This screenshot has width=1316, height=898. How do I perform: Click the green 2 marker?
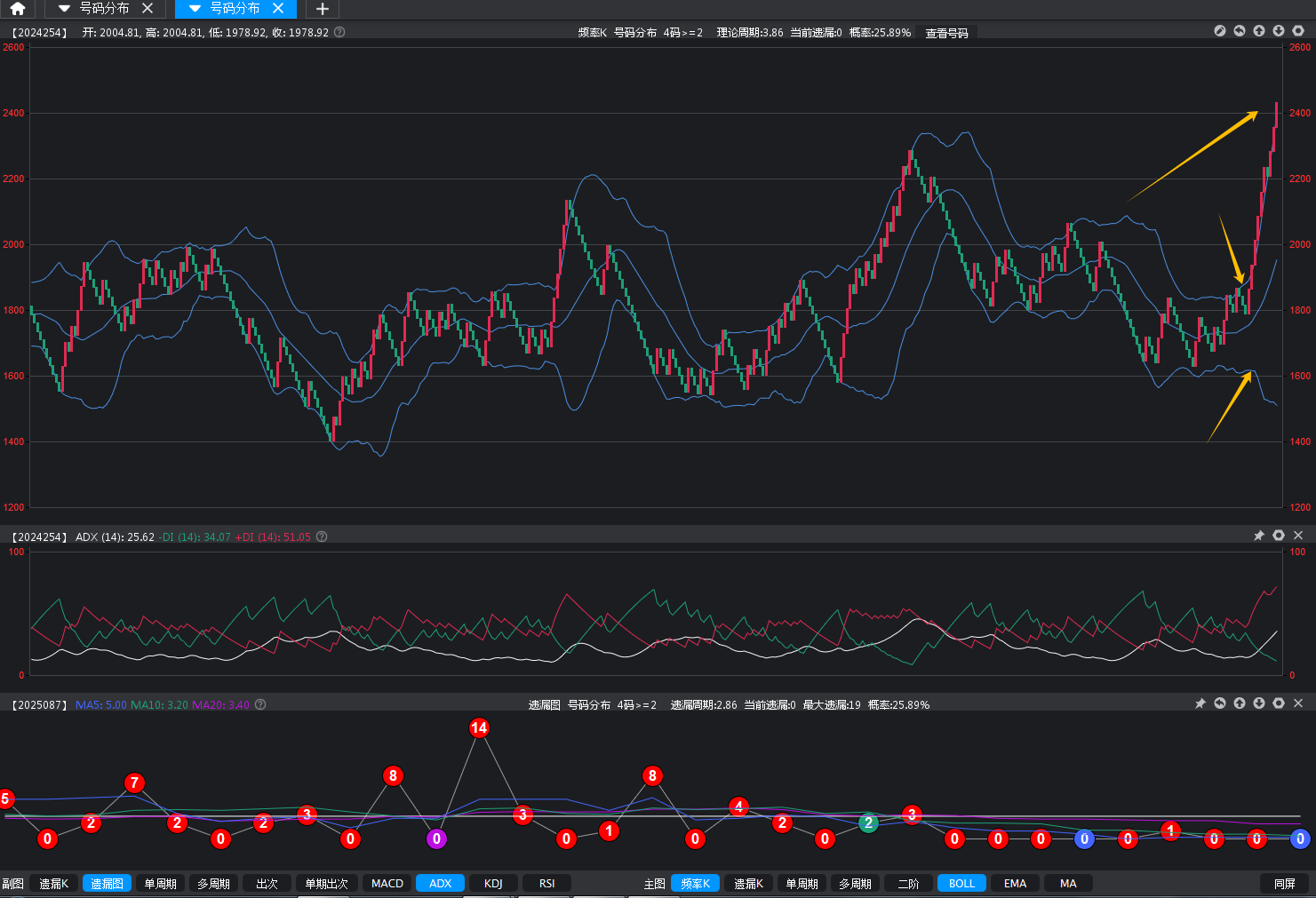coord(869,823)
